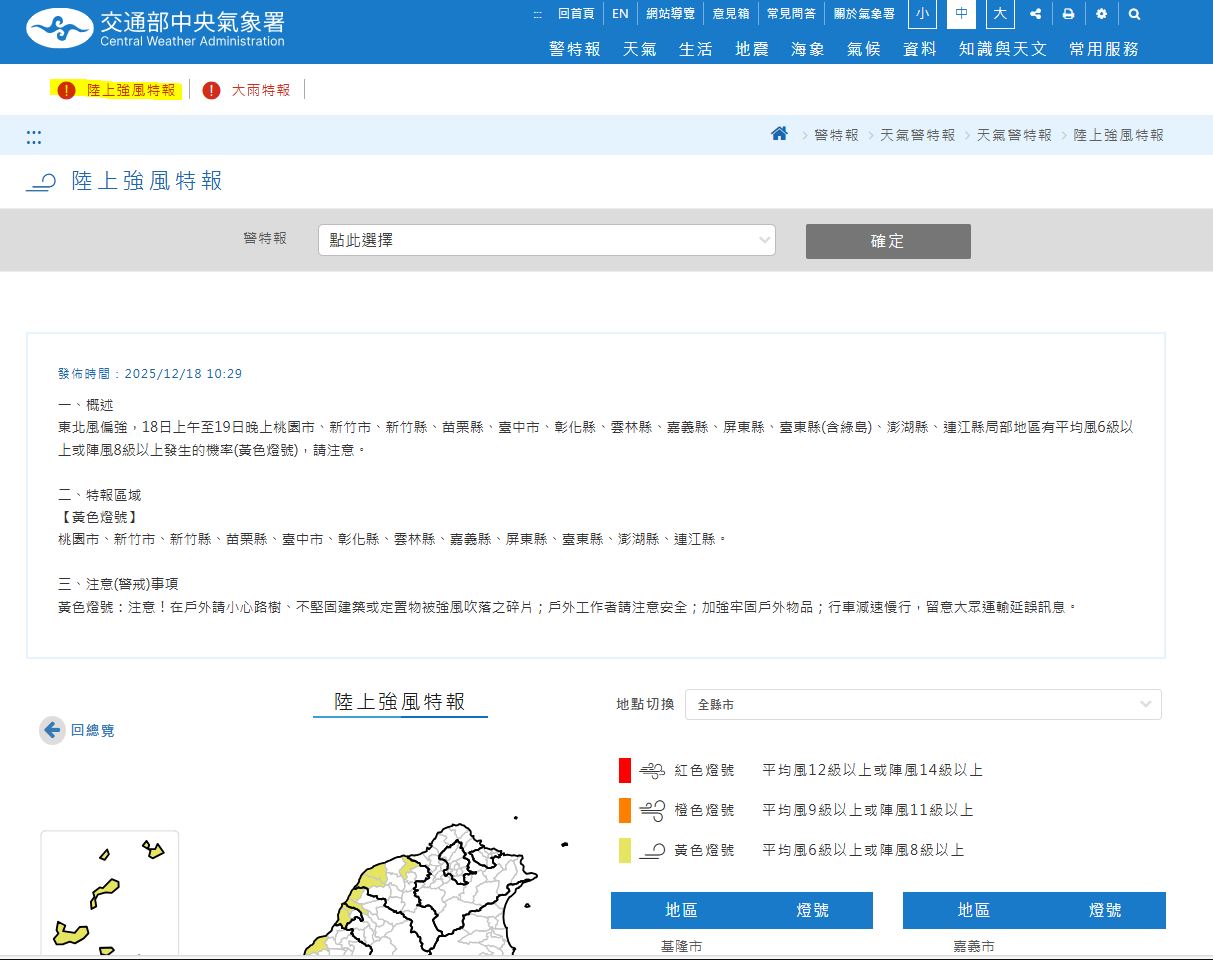Open the 天氣 navigation menu
This screenshot has height=960, width=1213.
coord(639,48)
